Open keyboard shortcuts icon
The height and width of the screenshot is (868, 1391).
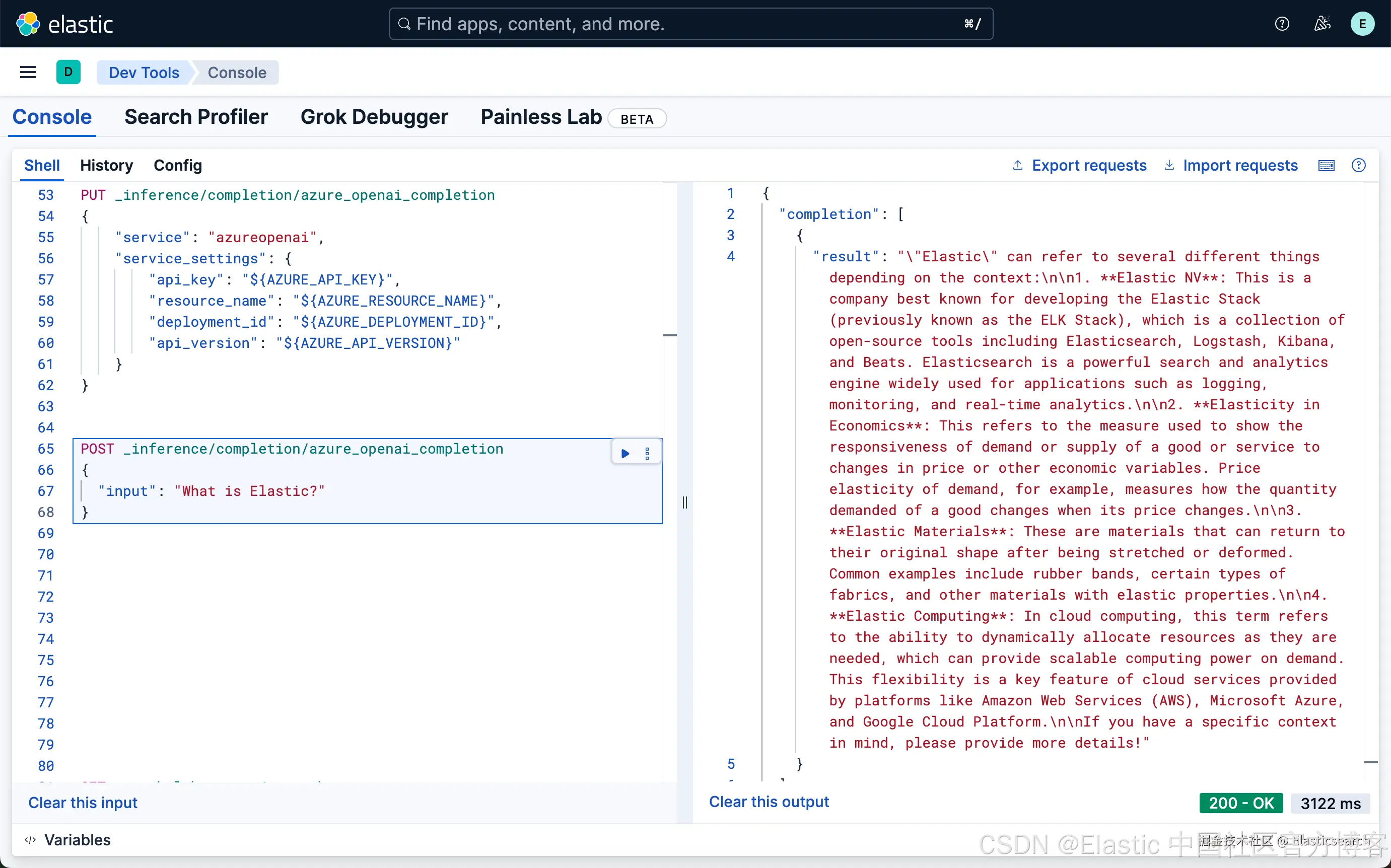(x=1326, y=165)
